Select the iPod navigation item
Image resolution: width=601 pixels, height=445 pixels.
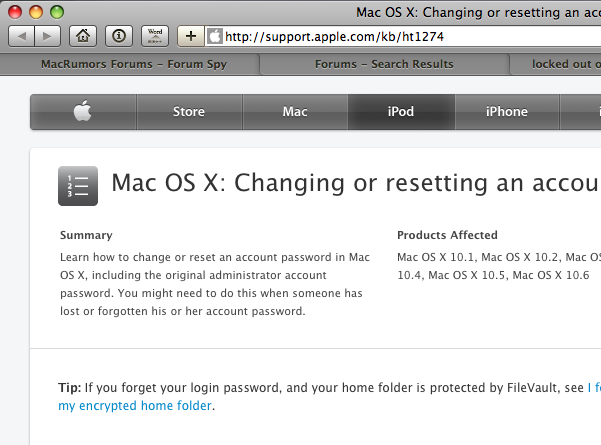click(x=401, y=112)
